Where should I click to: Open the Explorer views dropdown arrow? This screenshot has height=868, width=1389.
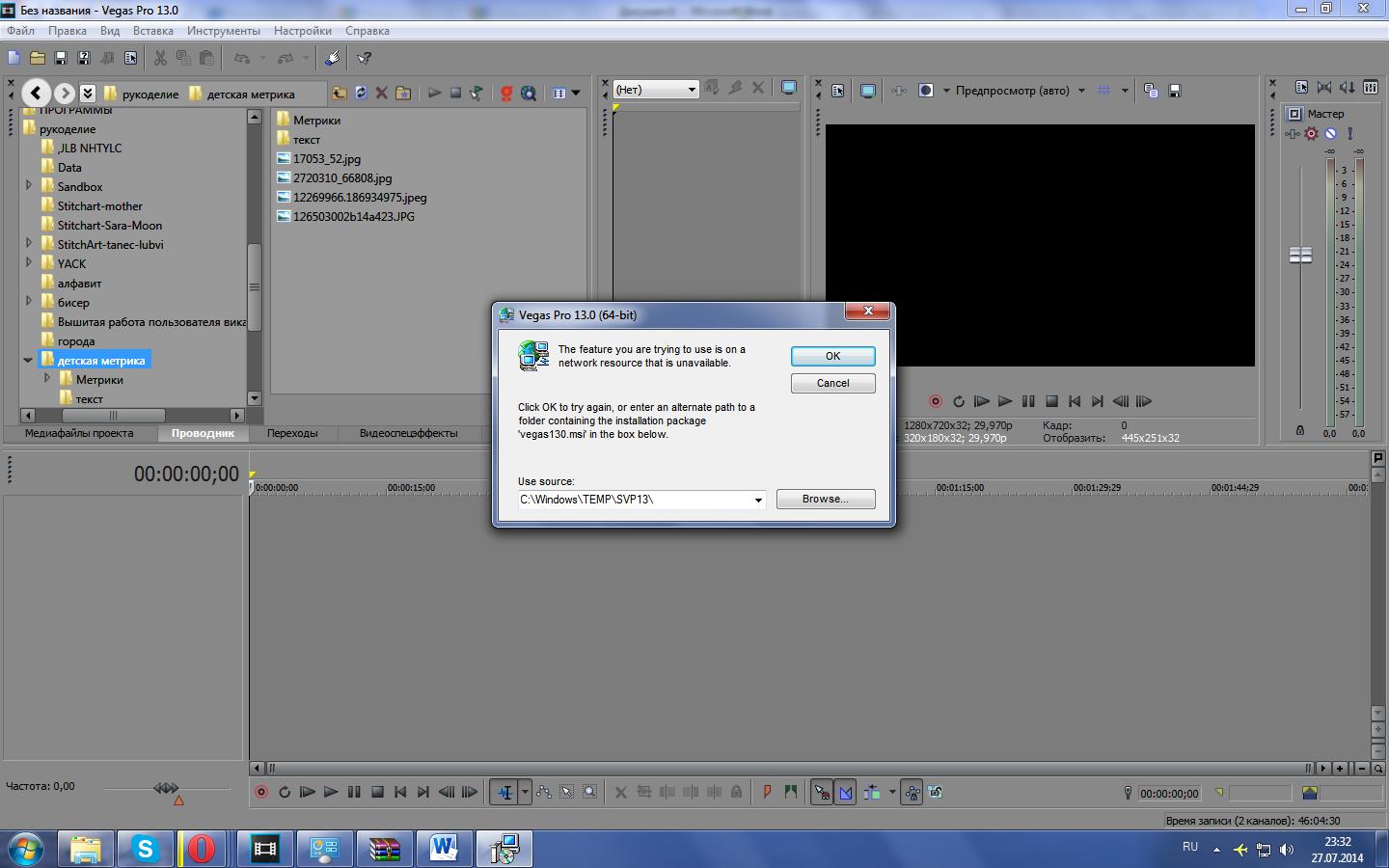click(576, 93)
